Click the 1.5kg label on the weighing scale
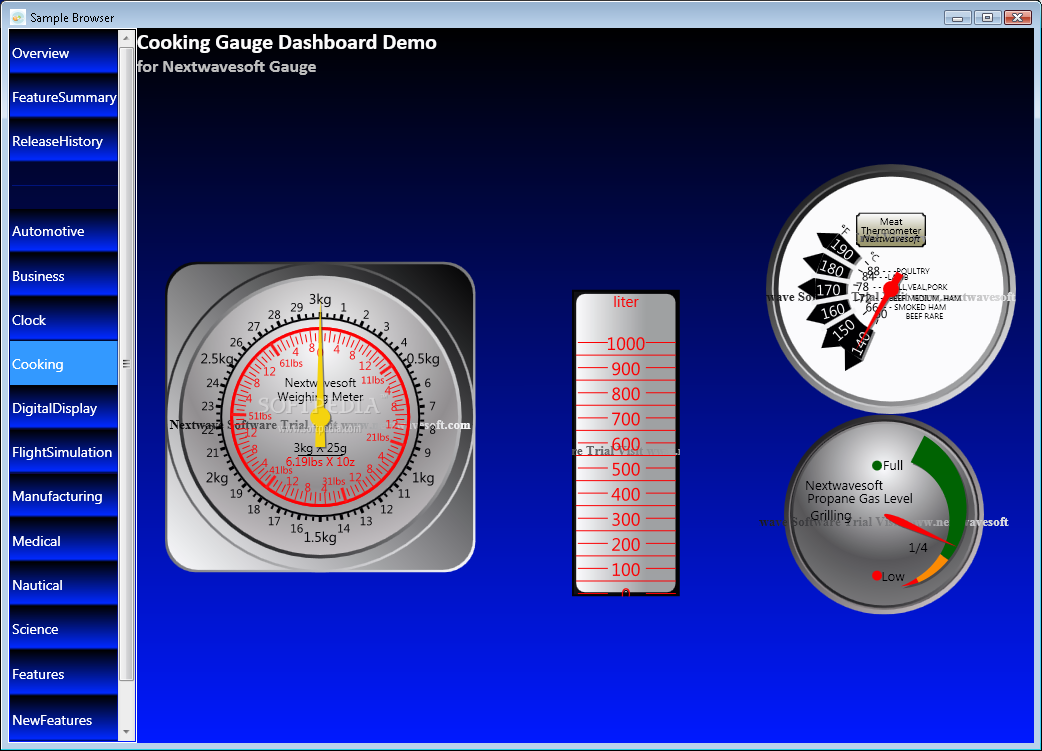This screenshot has height=751, width=1042. [x=320, y=537]
